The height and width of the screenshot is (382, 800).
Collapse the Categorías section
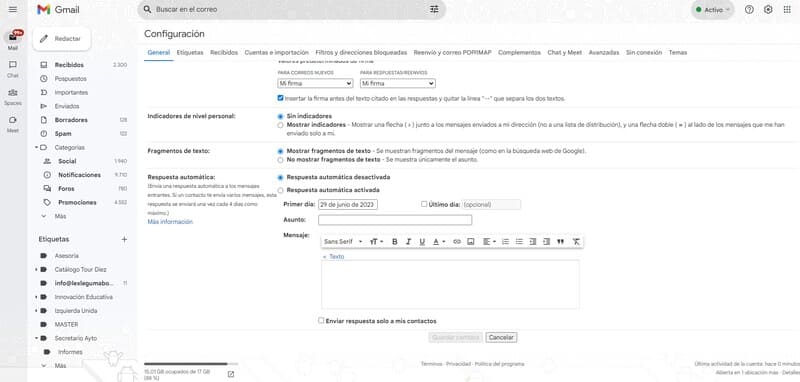[x=36, y=147]
